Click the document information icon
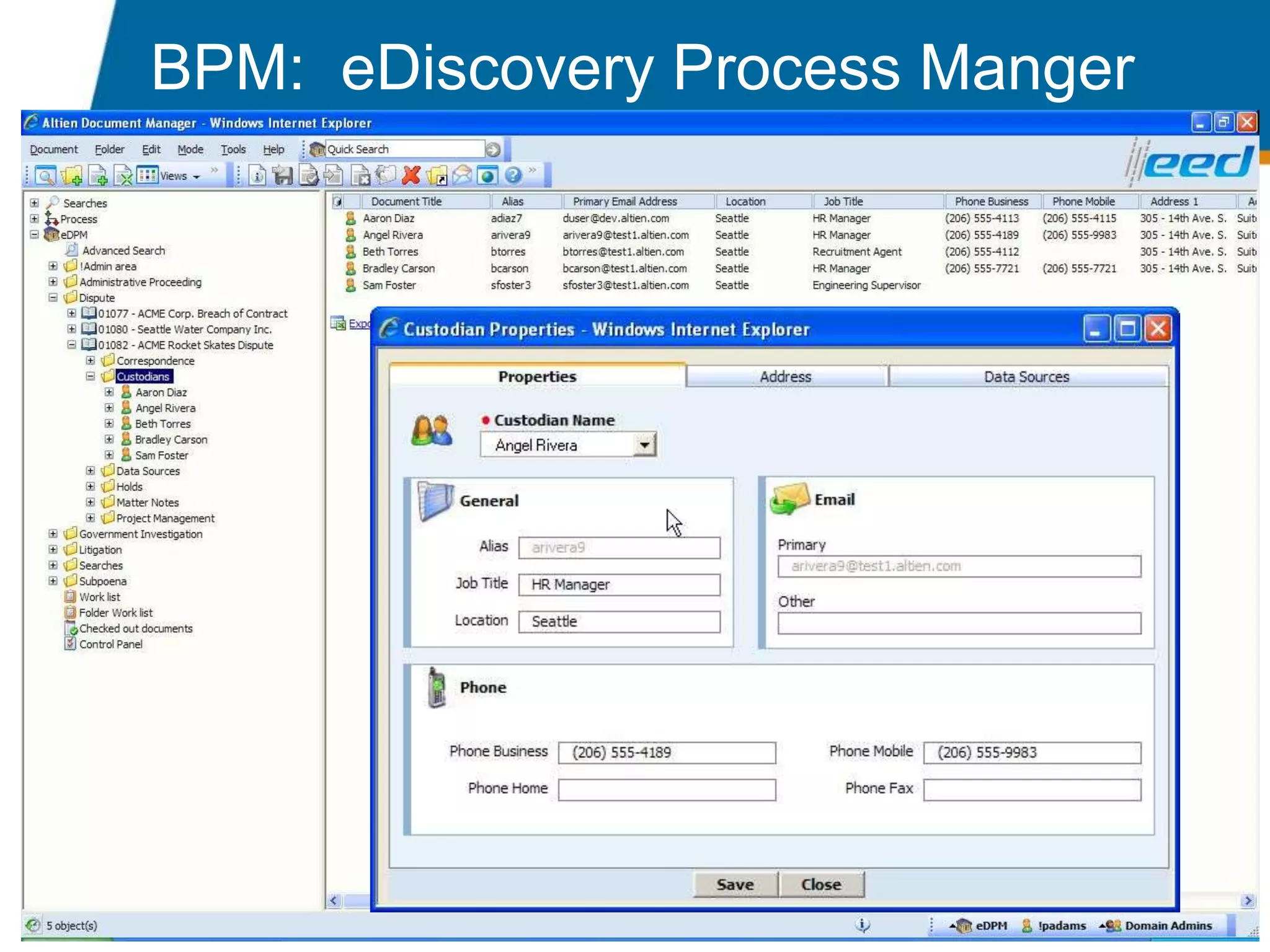 point(257,176)
